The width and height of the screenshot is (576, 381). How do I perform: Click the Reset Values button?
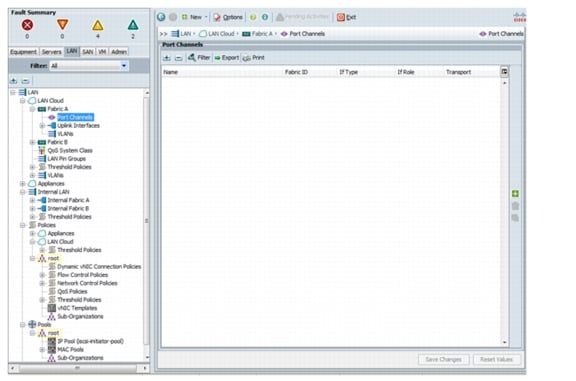click(x=496, y=359)
